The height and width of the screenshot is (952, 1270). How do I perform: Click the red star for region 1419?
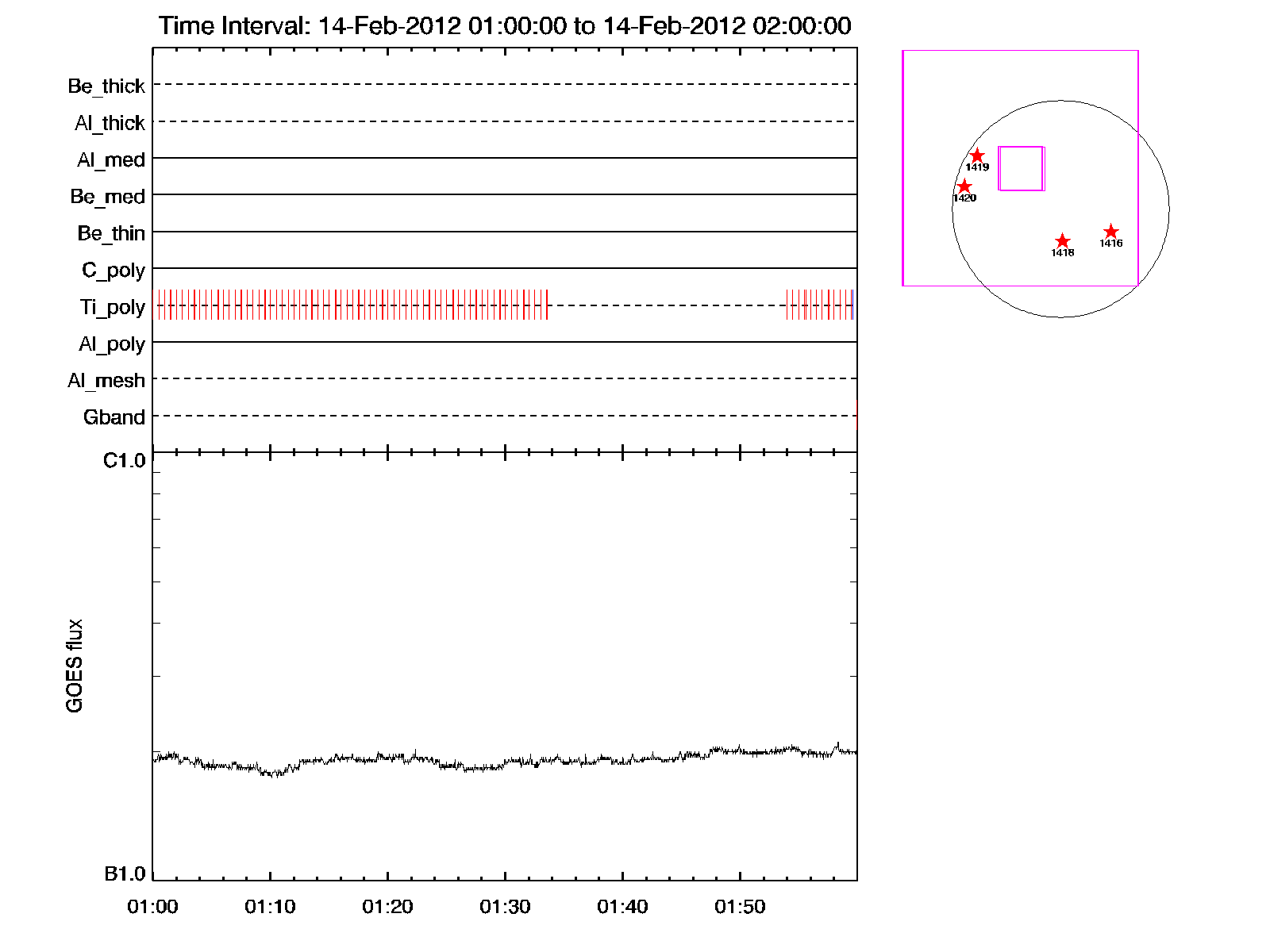click(x=977, y=156)
